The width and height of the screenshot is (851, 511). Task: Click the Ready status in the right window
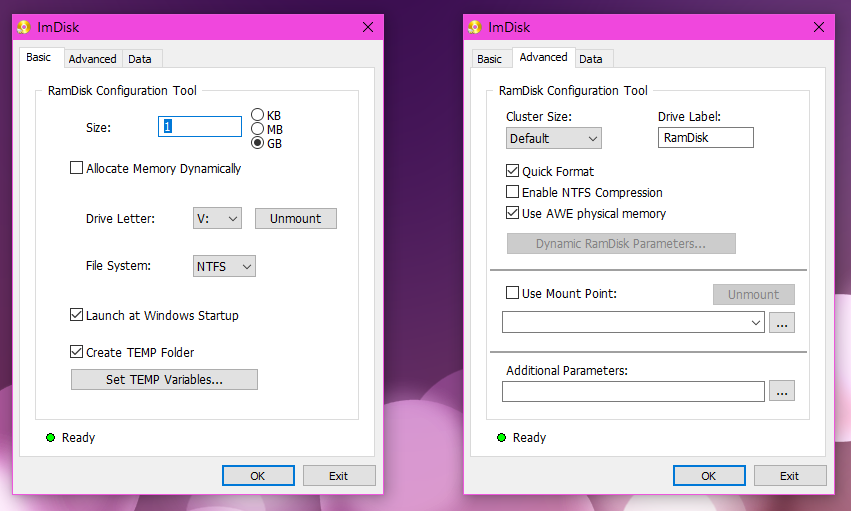[x=522, y=438]
